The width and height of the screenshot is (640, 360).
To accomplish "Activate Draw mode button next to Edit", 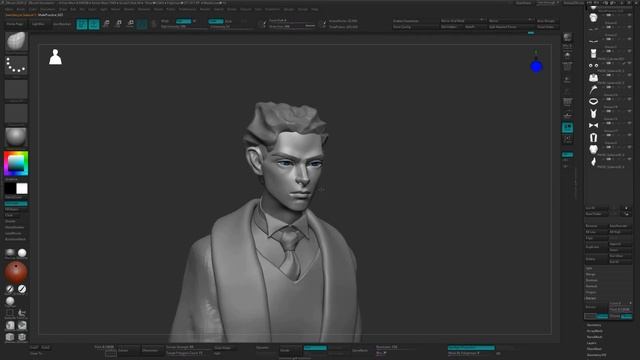I will pyautogui.click(x=94, y=24).
